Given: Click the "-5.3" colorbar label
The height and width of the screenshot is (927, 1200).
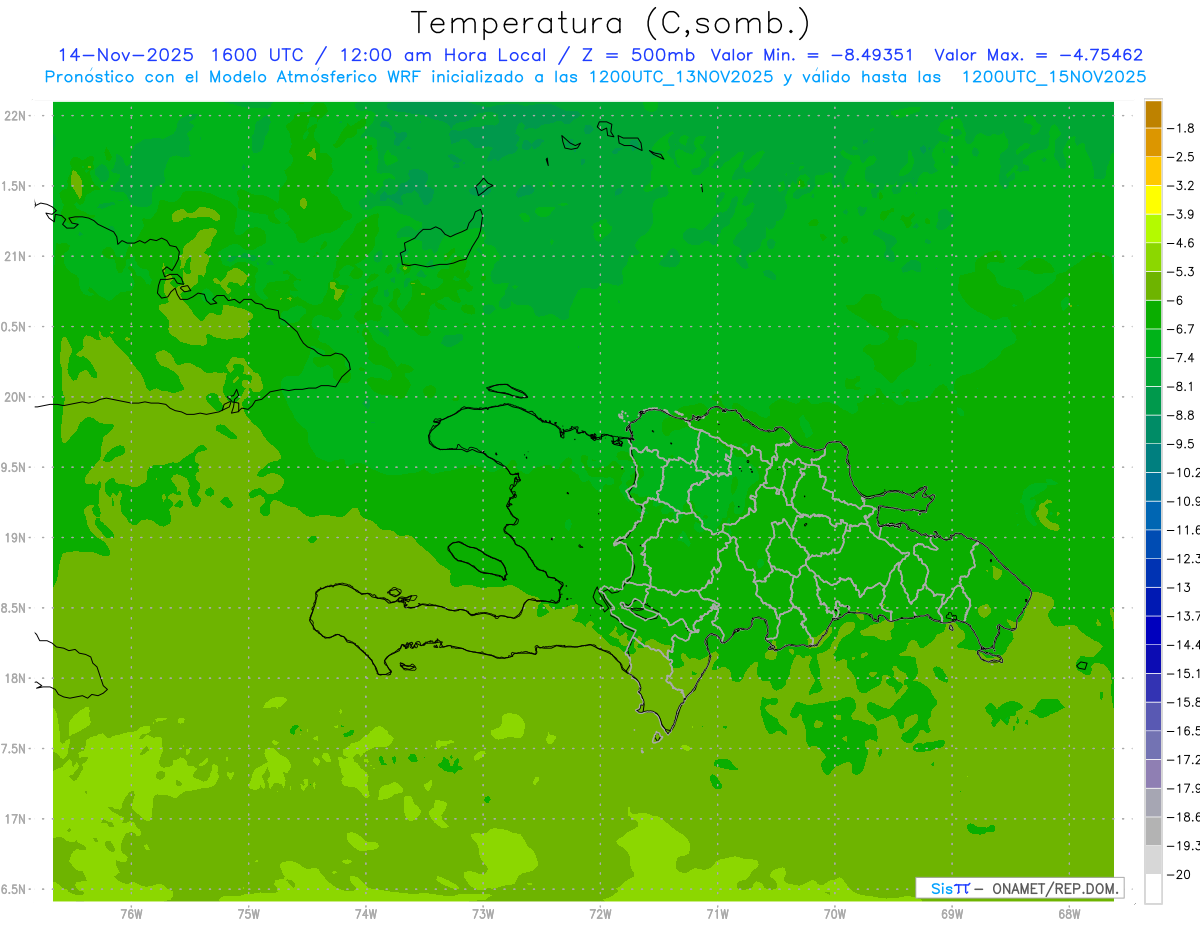Looking at the screenshot, I should (1182, 272).
